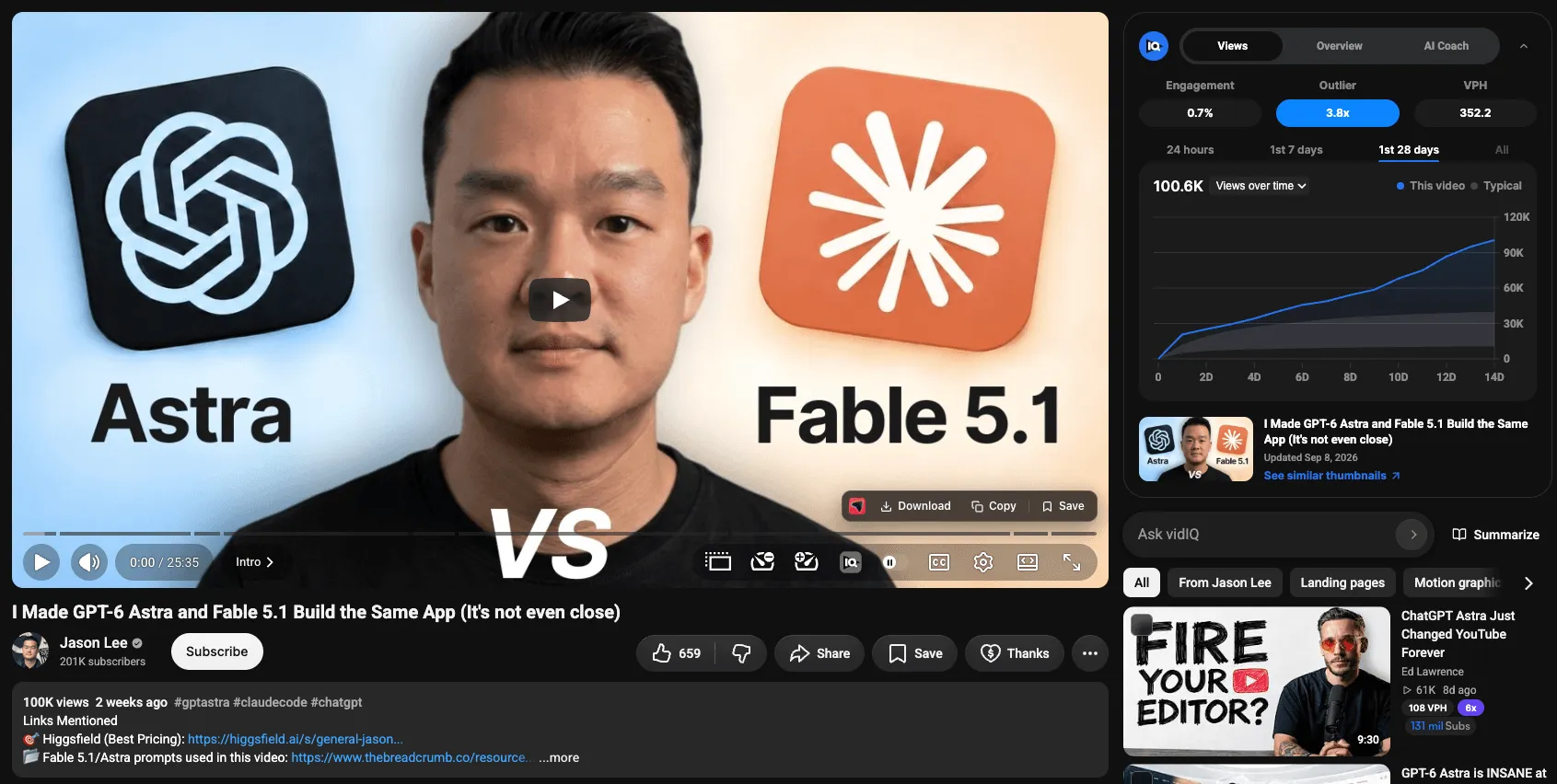Screen dimensions: 1557x784
Task: Filter by Landing pages chip
Action: [x=1342, y=582]
